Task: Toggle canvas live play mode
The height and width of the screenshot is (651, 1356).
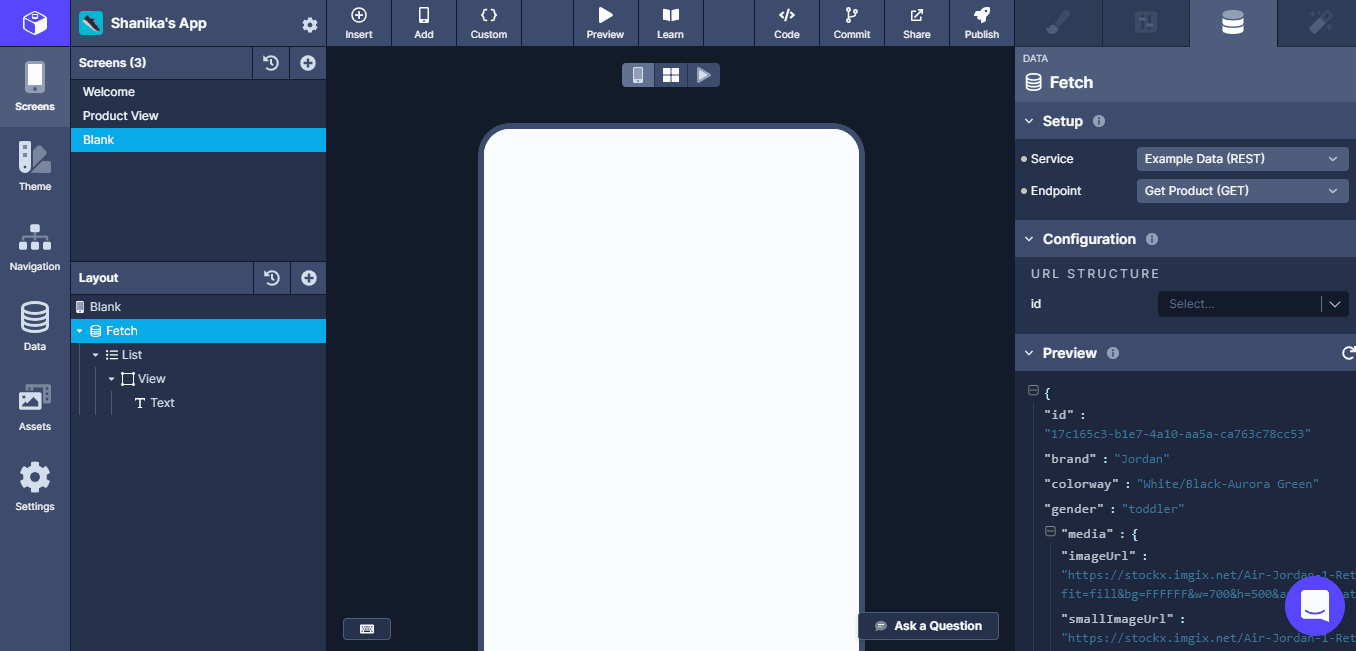Action: pos(703,75)
